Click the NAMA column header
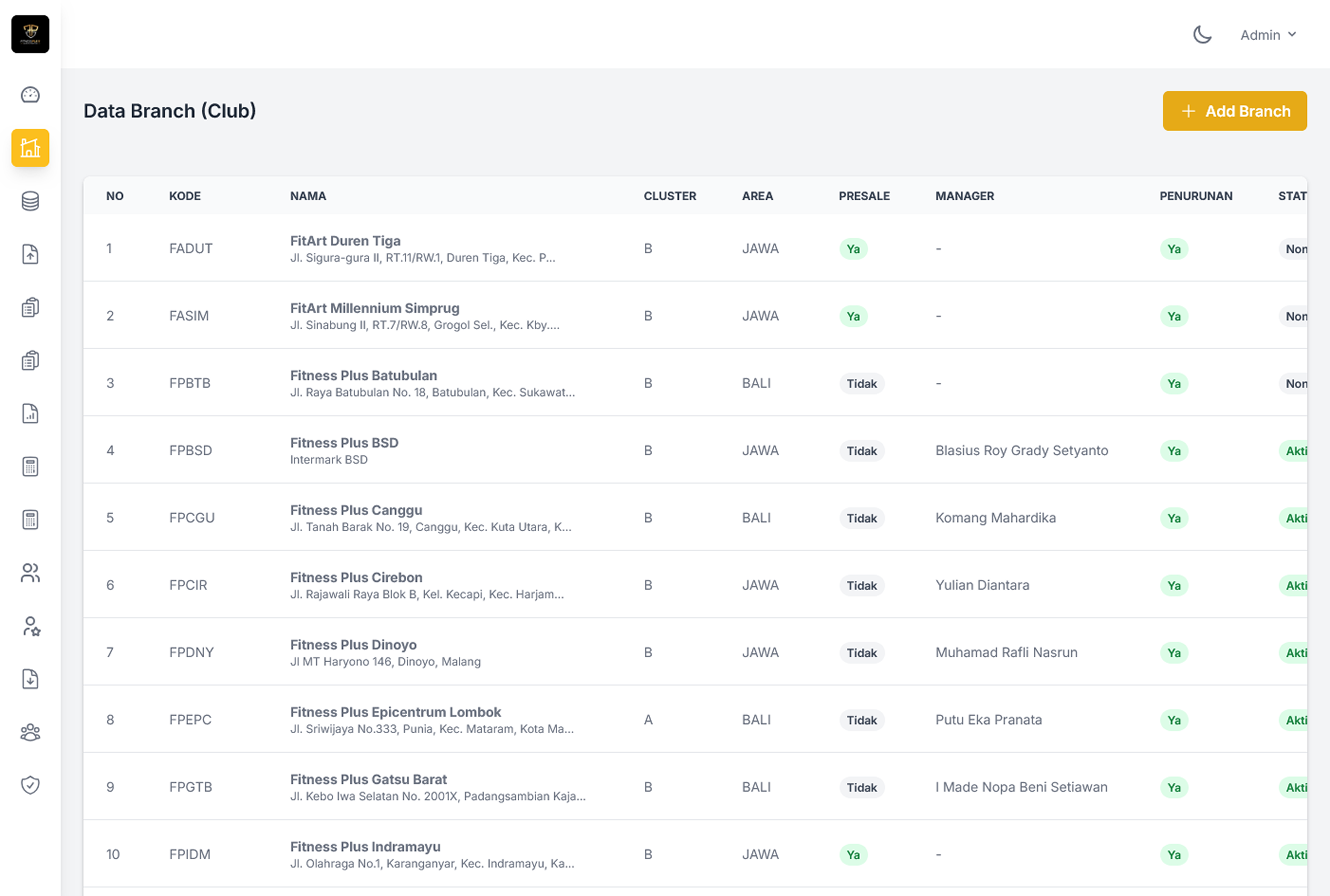 pyautogui.click(x=308, y=196)
